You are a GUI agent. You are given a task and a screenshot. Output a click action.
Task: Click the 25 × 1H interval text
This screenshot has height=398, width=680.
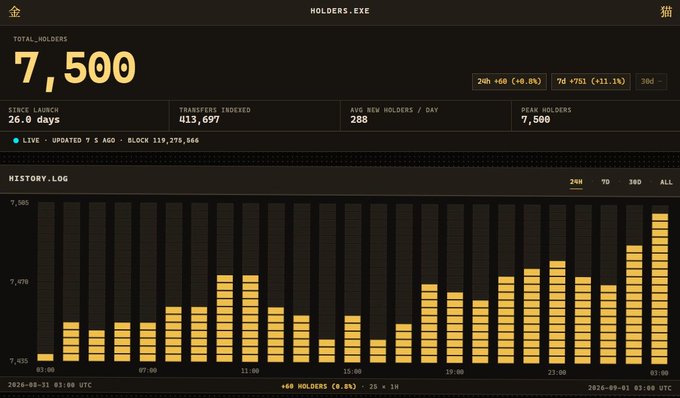(384, 387)
